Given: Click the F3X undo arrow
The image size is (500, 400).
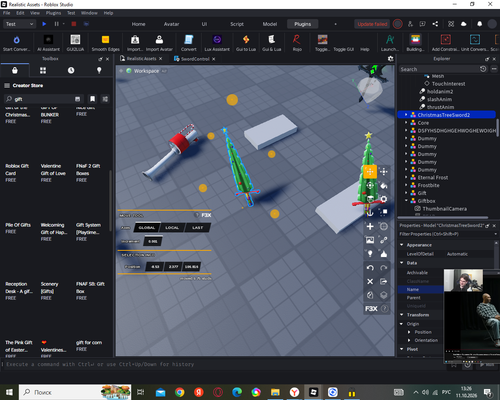Looking at the screenshot, I should 370,268.
